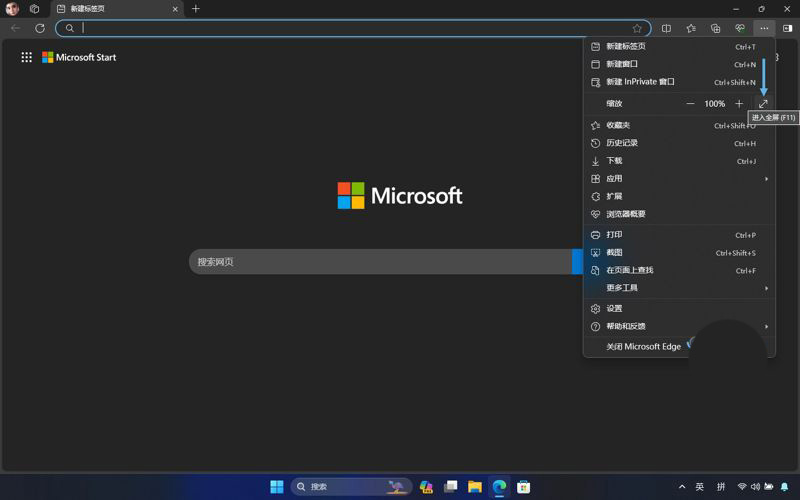Open 设置 from the menu
Viewport: 800px width, 500px height.
(x=679, y=309)
